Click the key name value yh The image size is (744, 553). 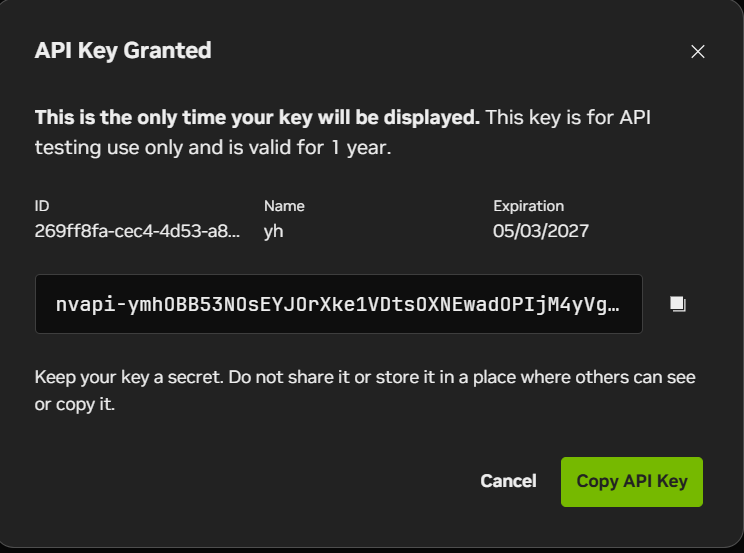coord(273,232)
